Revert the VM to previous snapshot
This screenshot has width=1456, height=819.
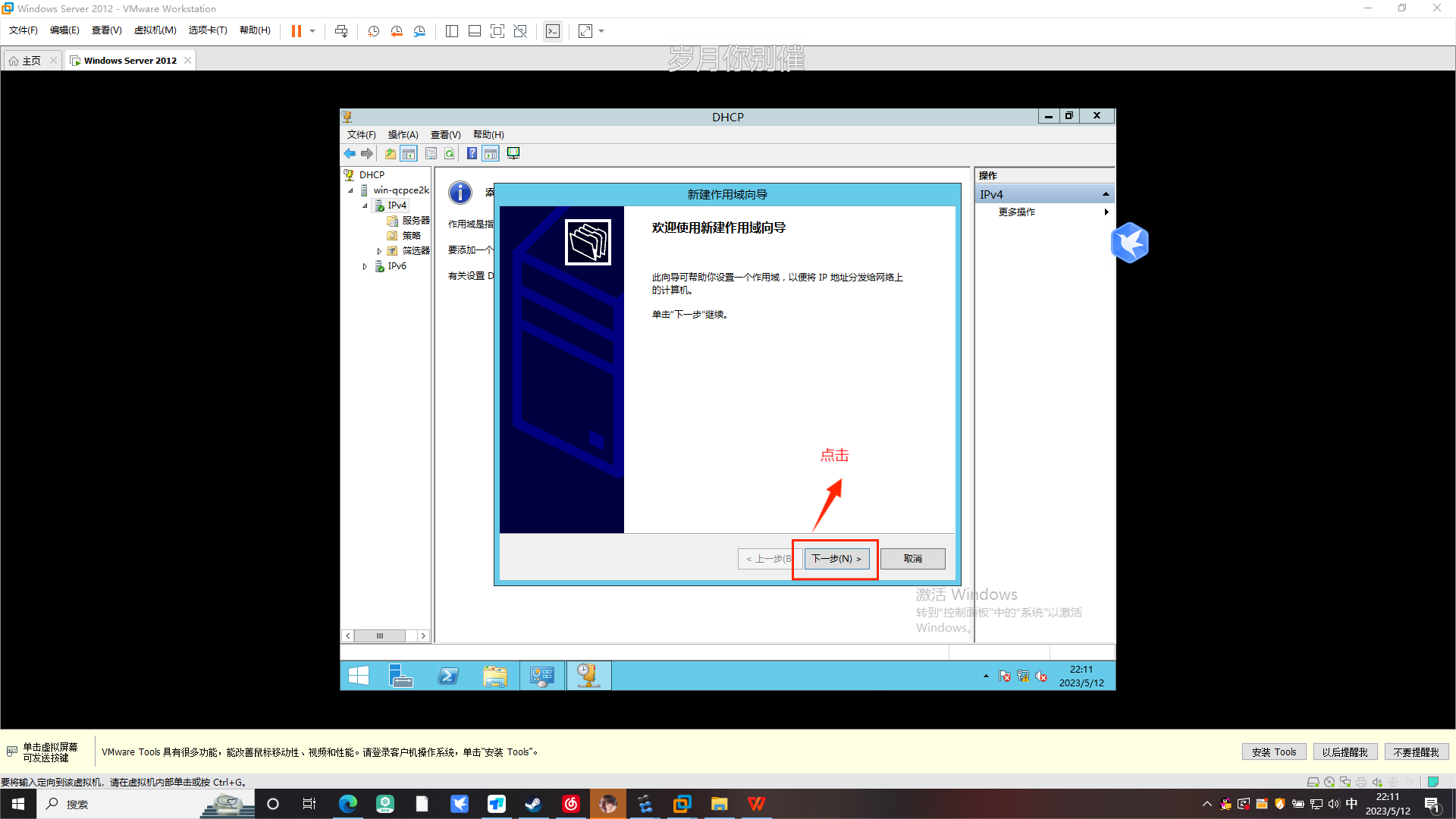tap(397, 31)
